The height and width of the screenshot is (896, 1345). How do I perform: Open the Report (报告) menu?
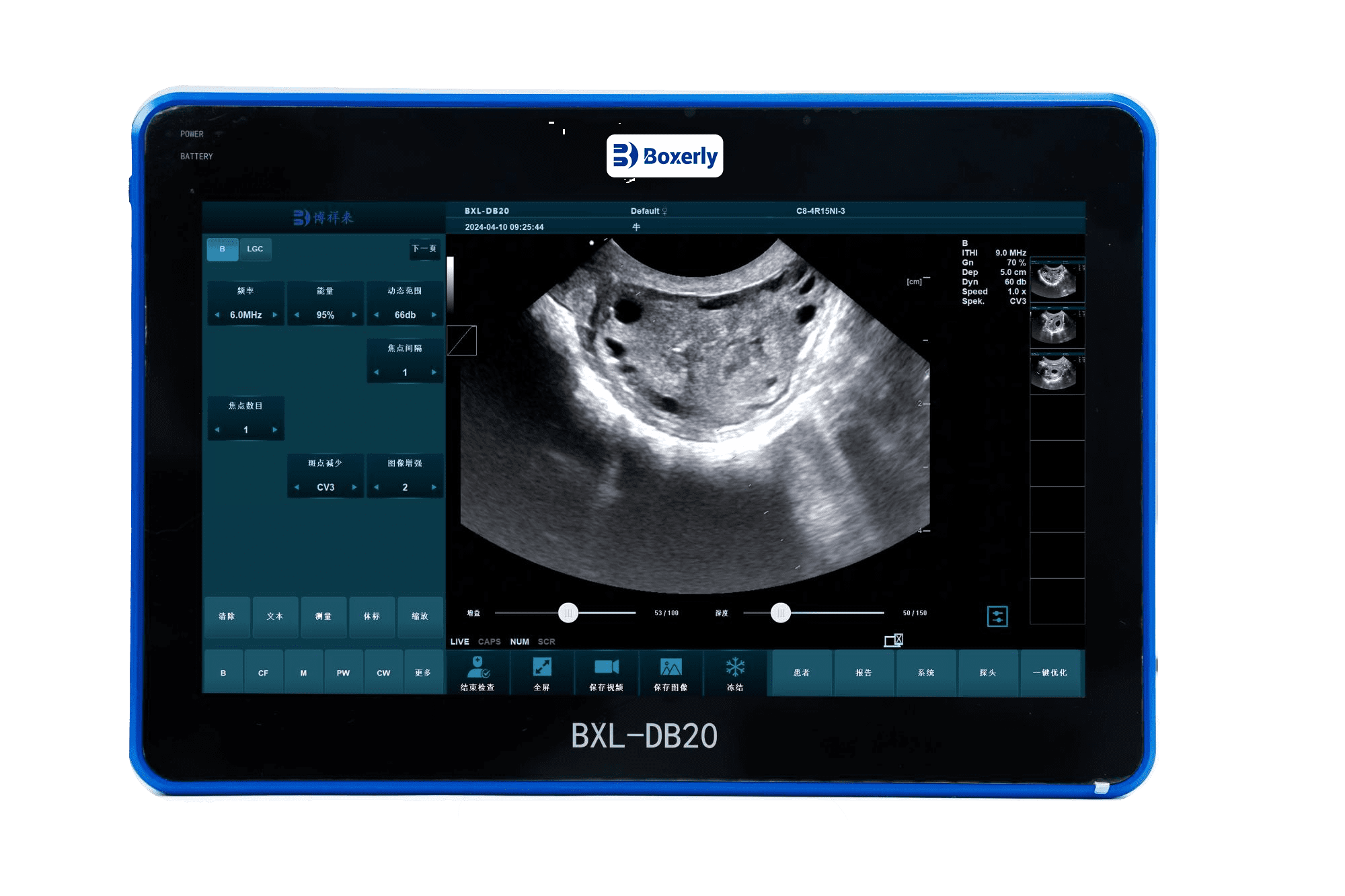pos(863,673)
